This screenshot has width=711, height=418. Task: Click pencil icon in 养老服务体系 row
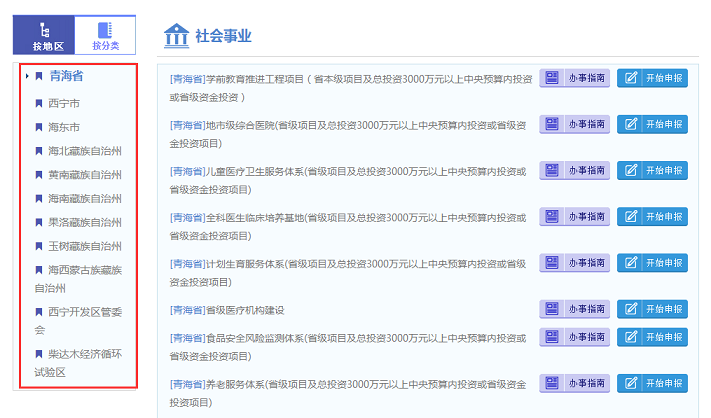(x=631, y=383)
